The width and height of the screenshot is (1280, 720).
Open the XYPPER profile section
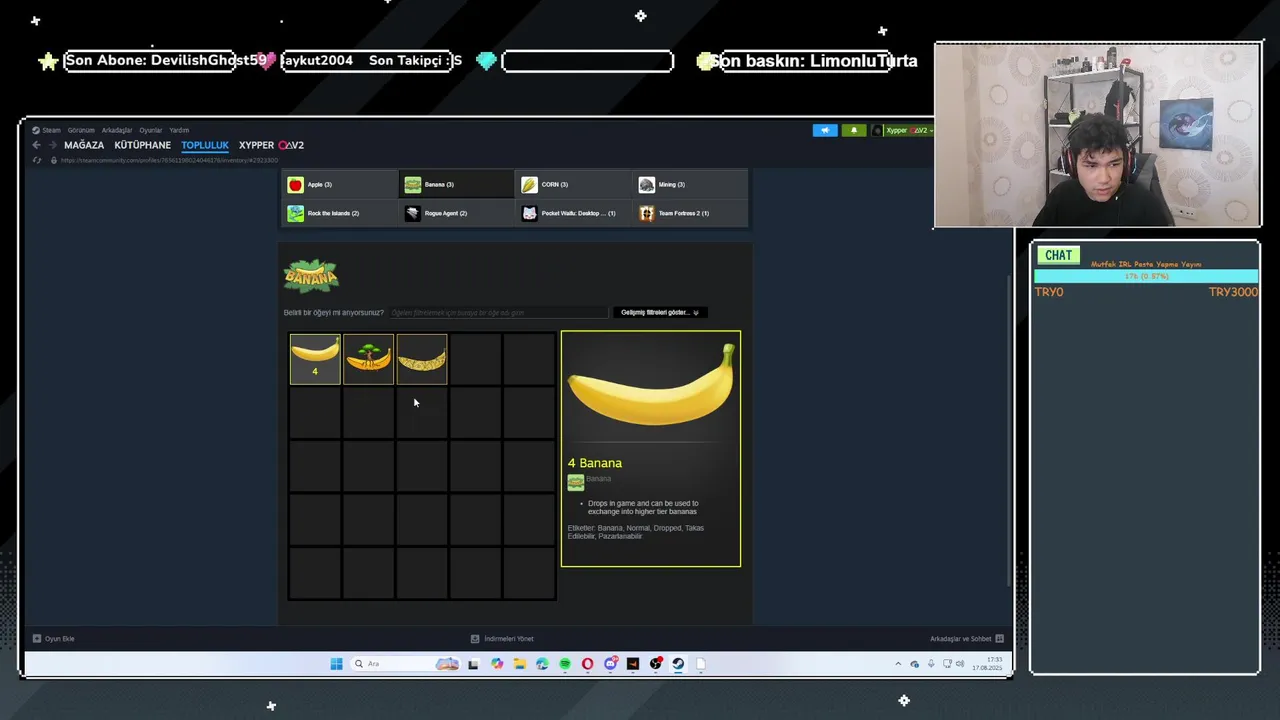click(x=271, y=145)
